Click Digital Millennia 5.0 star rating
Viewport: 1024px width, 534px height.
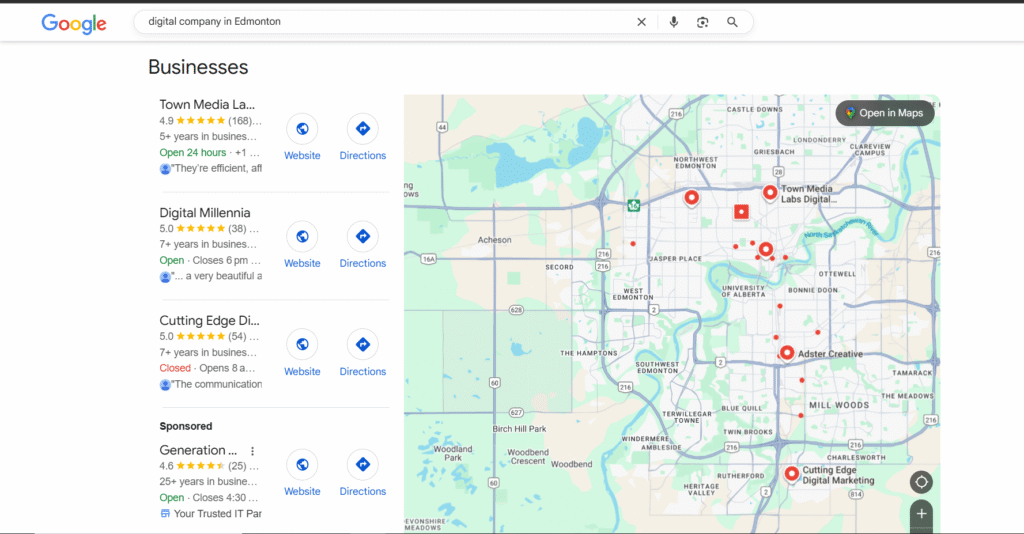[x=200, y=228]
